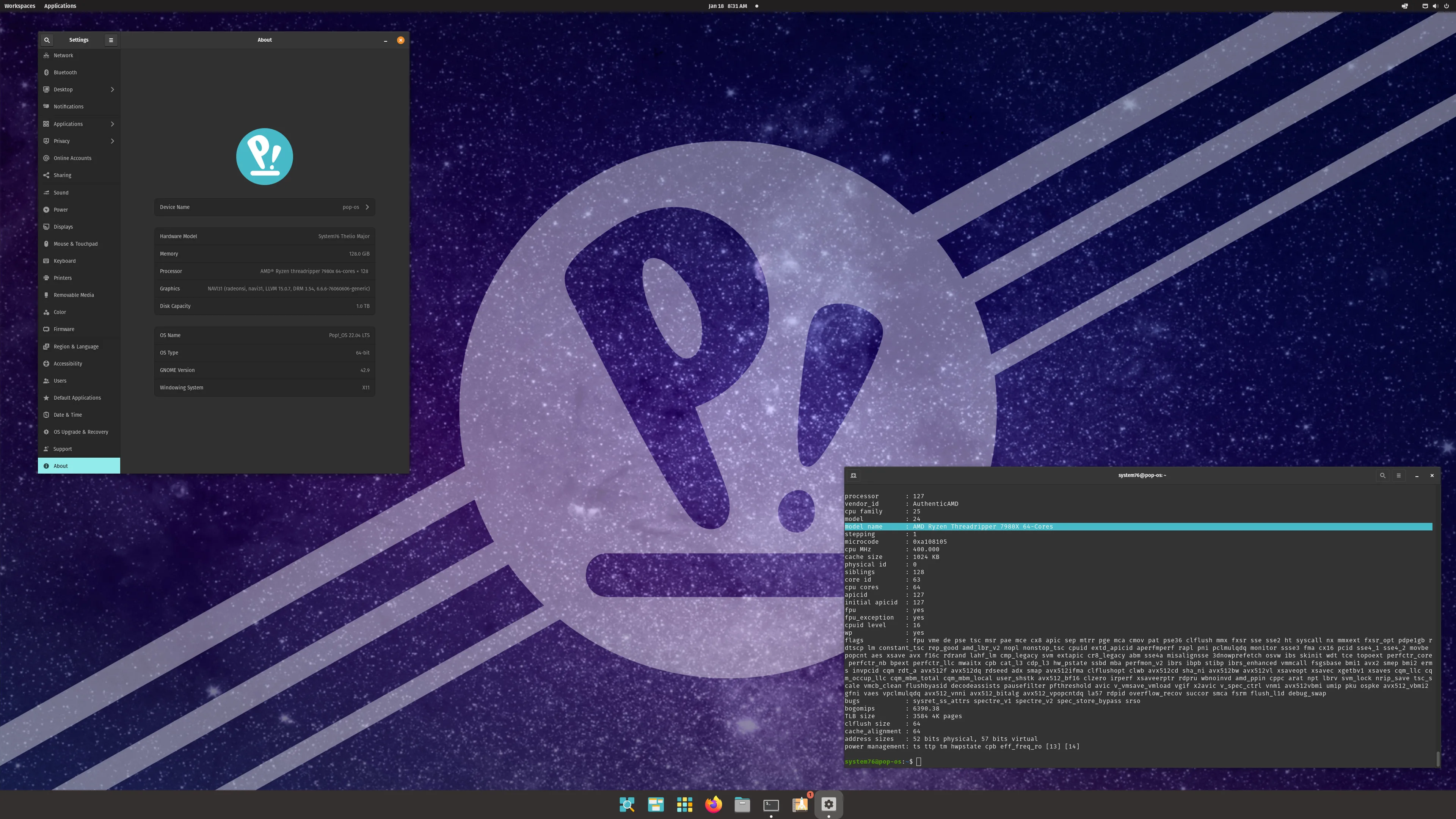This screenshot has width=1456, height=819.
Task: Open Notifications settings panel
Action: pos(79,106)
